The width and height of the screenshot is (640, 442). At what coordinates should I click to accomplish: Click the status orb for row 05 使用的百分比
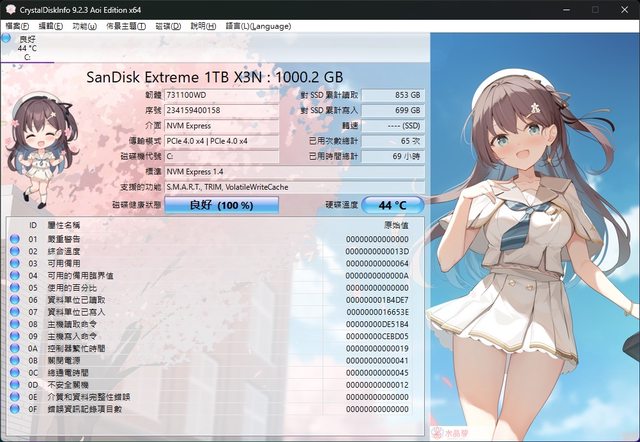pyautogui.click(x=15, y=287)
